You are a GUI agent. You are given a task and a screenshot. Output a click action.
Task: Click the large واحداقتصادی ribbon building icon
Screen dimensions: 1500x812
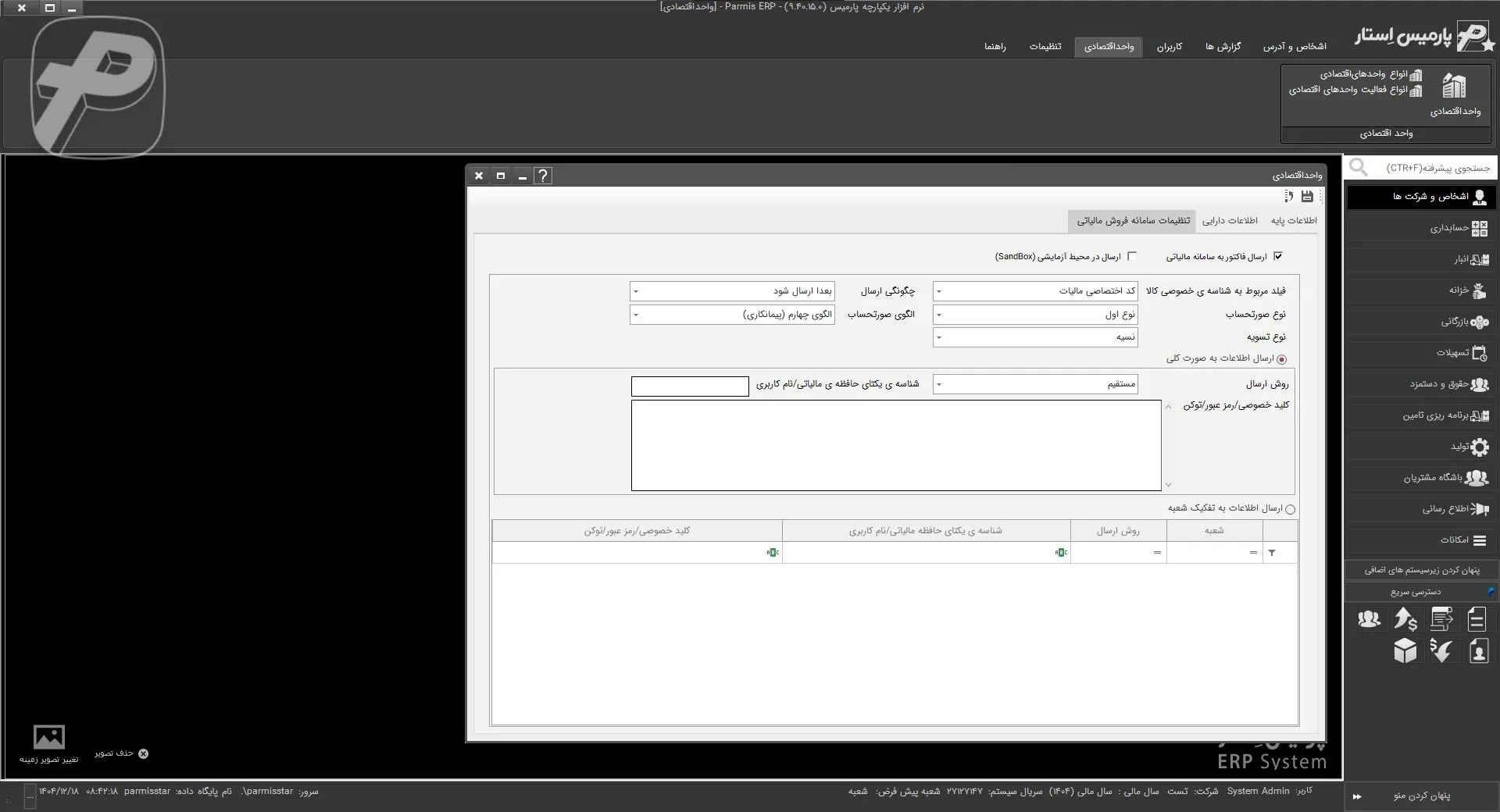tap(1455, 86)
